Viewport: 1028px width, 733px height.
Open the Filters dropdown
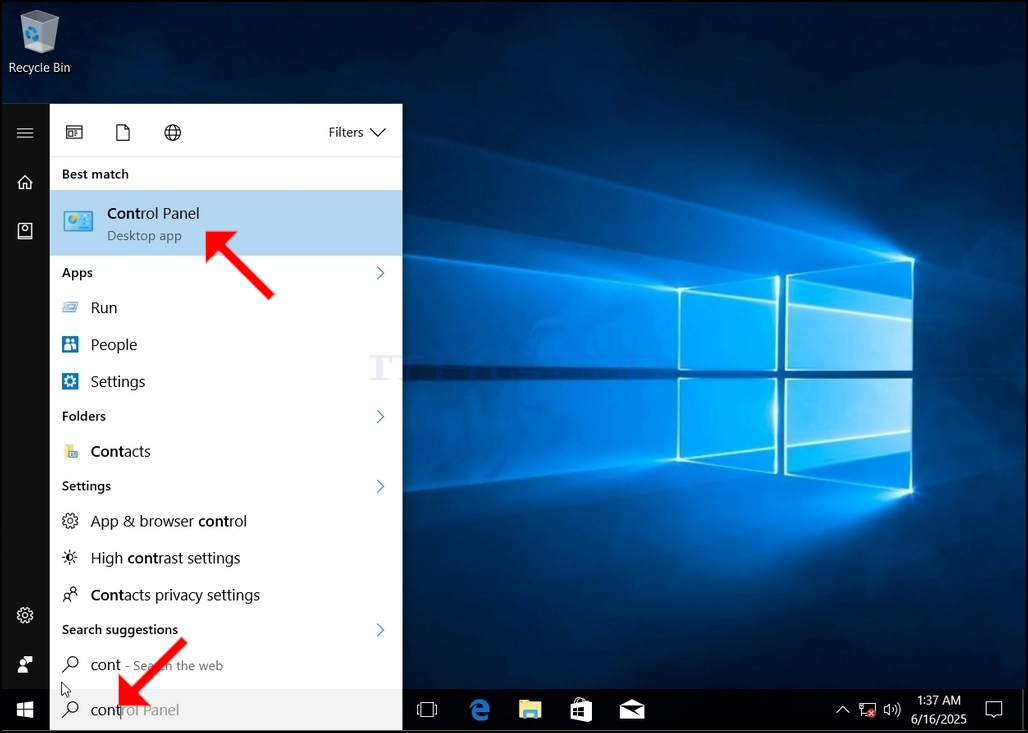click(x=357, y=132)
